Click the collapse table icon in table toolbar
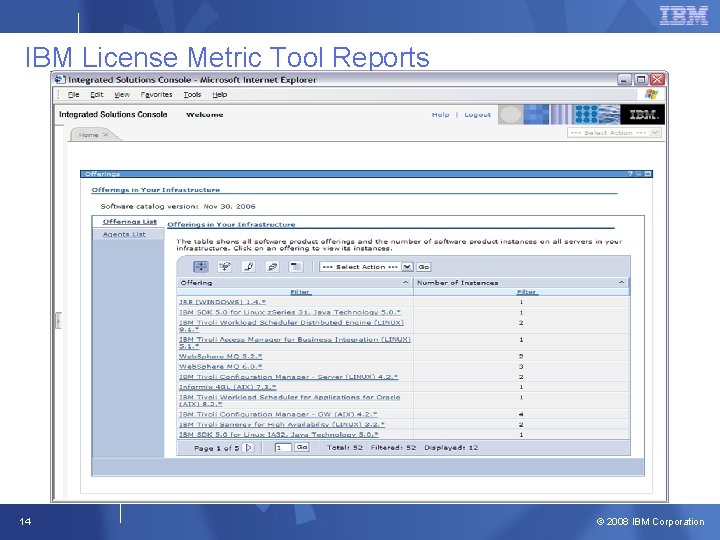Image resolution: width=720 pixels, height=540 pixels. tap(296, 266)
